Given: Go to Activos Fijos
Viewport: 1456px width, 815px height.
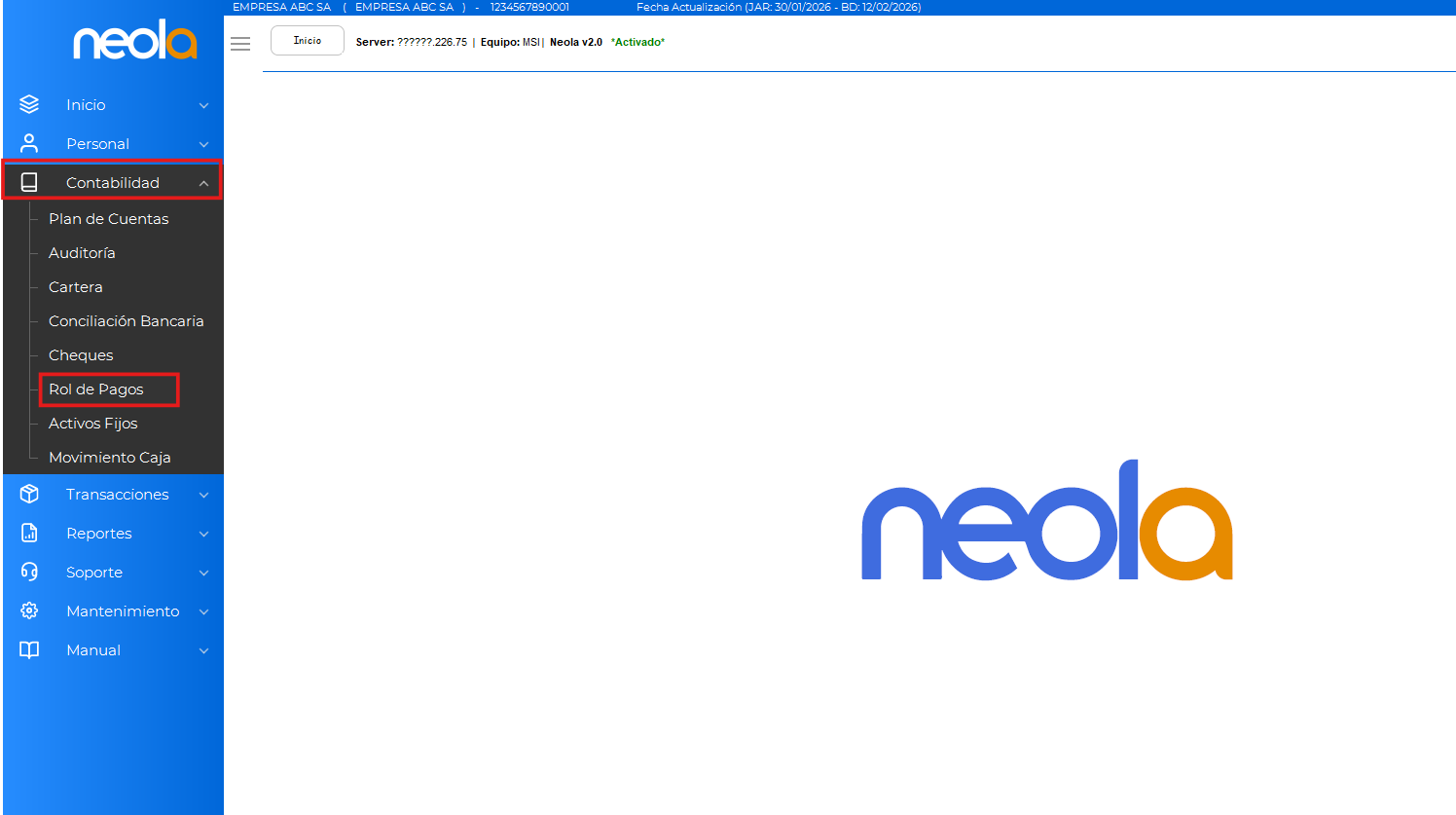Looking at the screenshot, I should click(x=92, y=424).
